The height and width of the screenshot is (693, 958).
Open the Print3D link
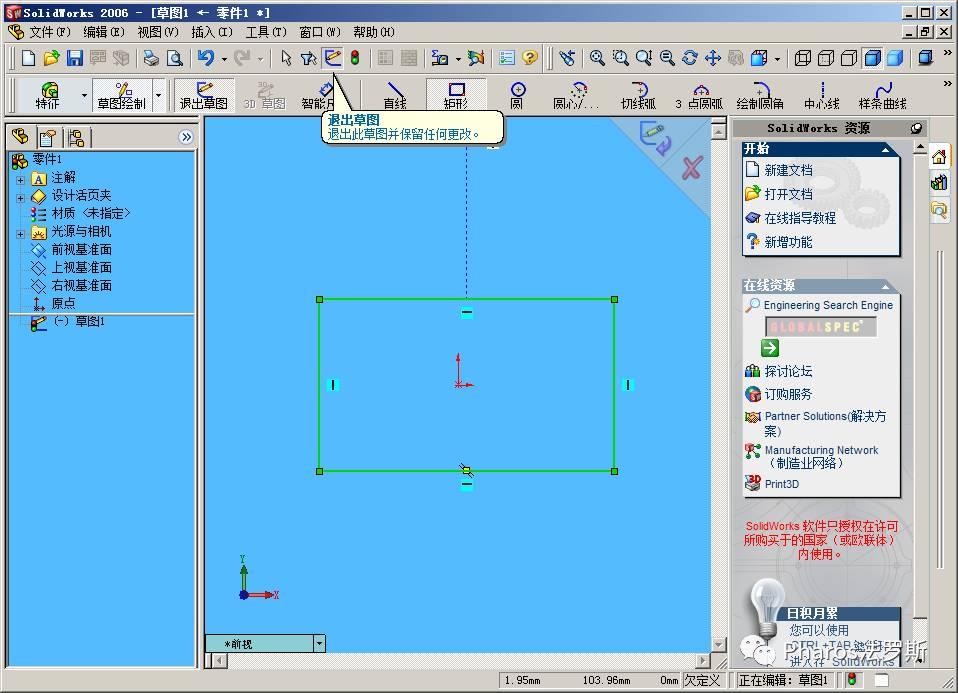coord(781,484)
